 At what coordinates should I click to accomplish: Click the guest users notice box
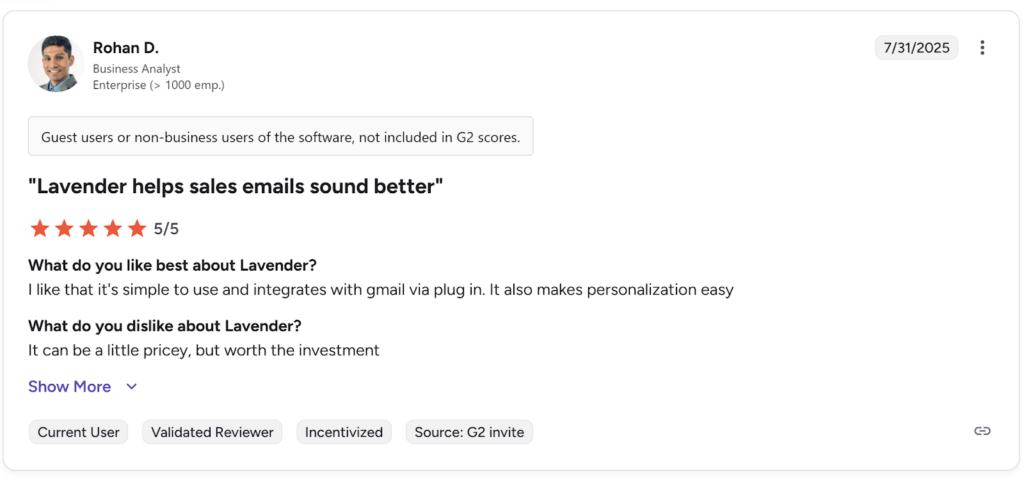tap(280, 137)
